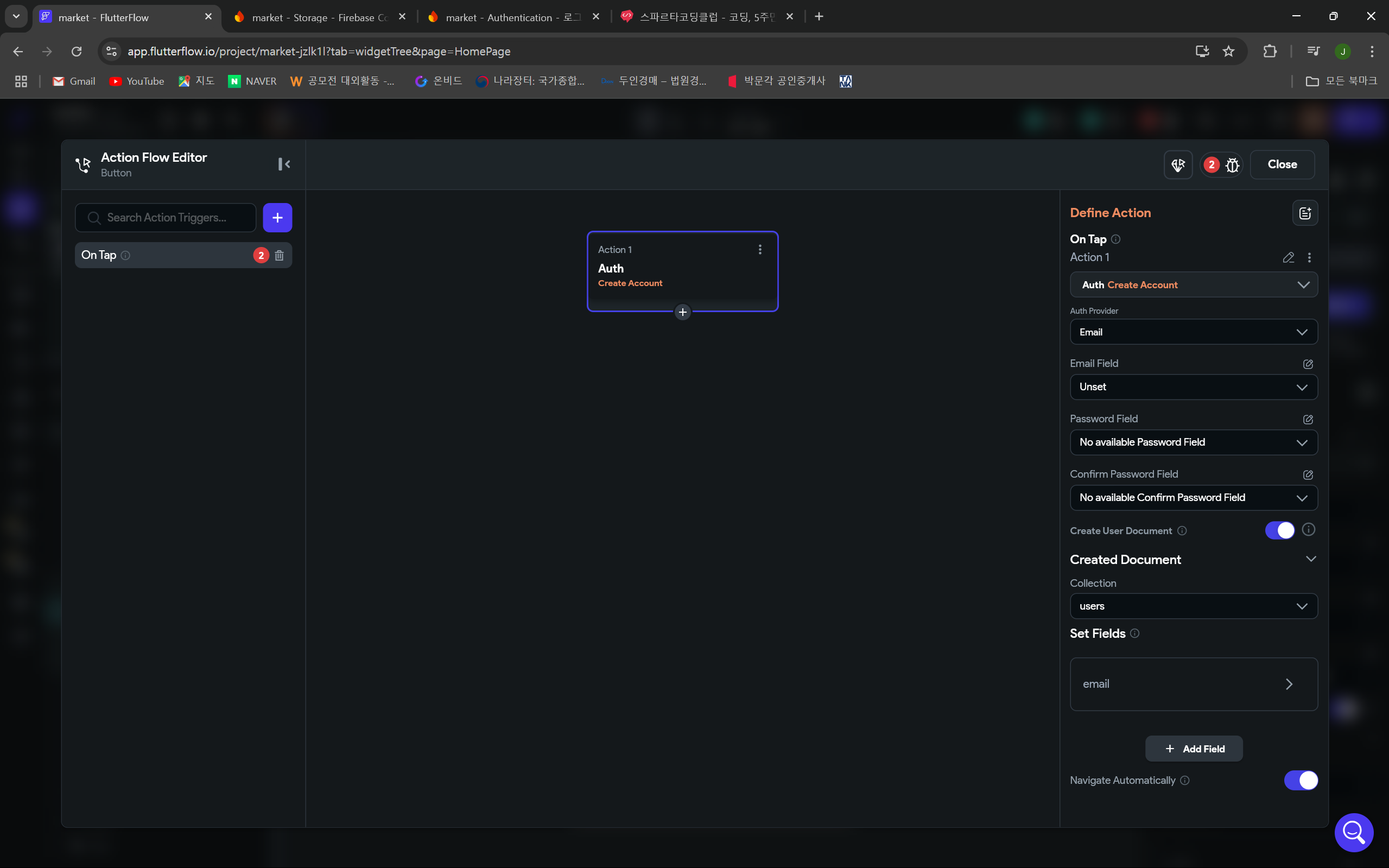Image resolution: width=1389 pixels, height=868 pixels.
Task: Edit the Confirm Password Field source
Action: [x=1308, y=475]
